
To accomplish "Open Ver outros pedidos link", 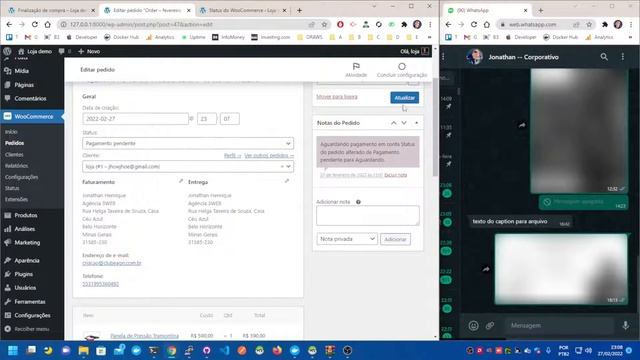I will (x=269, y=156).
